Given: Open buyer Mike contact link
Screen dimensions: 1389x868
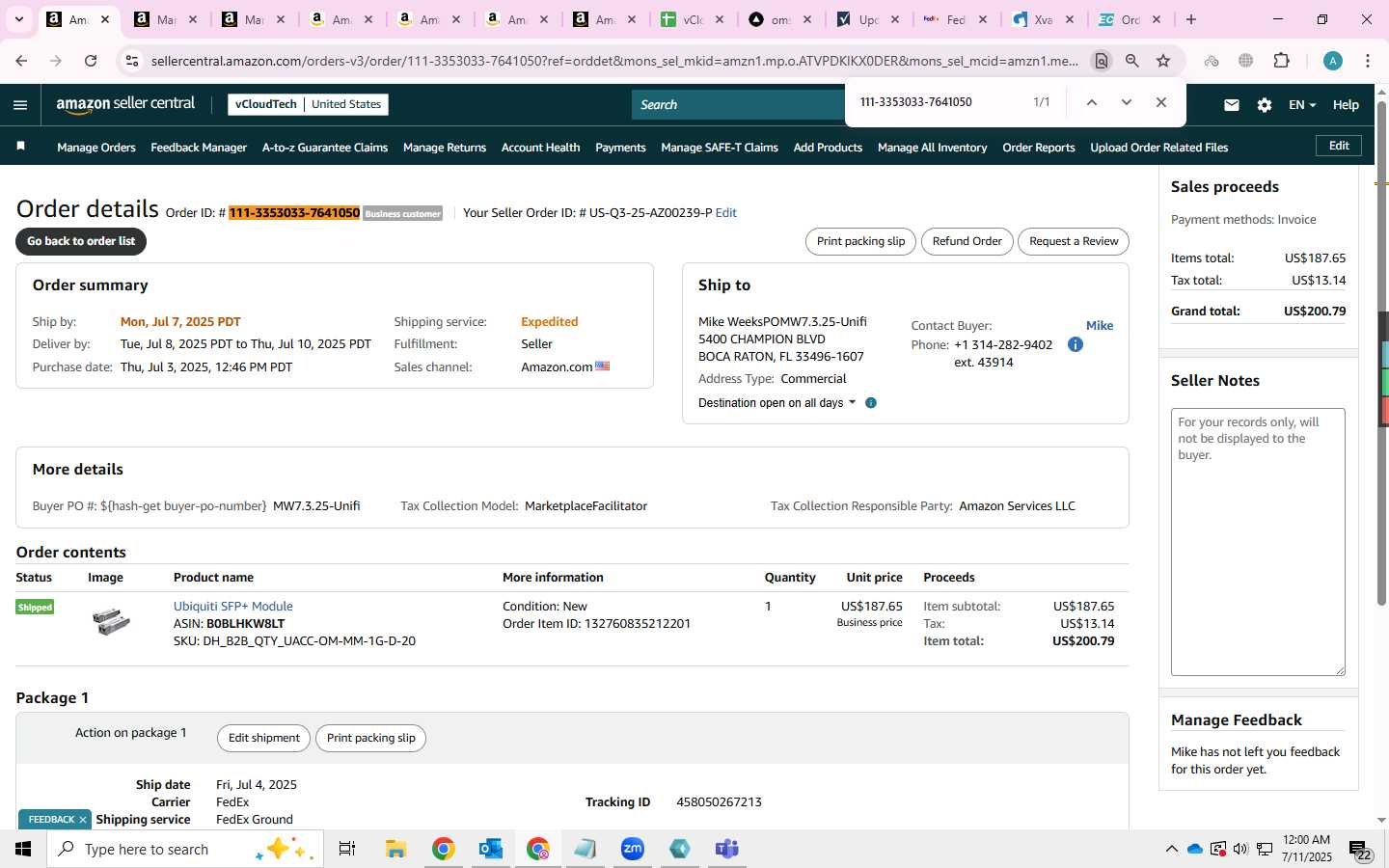Looking at the screenshot, I should (1100, 326).
